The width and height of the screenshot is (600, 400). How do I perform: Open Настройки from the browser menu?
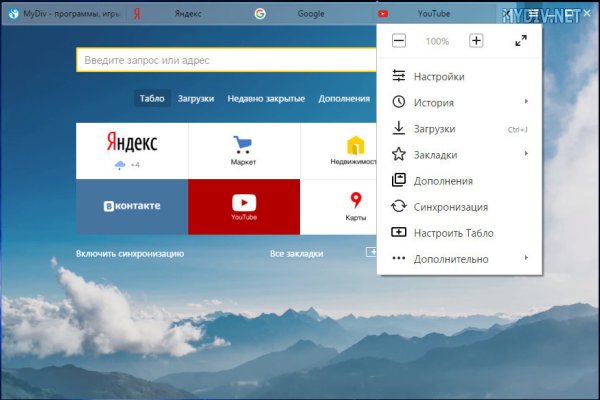pos(439,76)
